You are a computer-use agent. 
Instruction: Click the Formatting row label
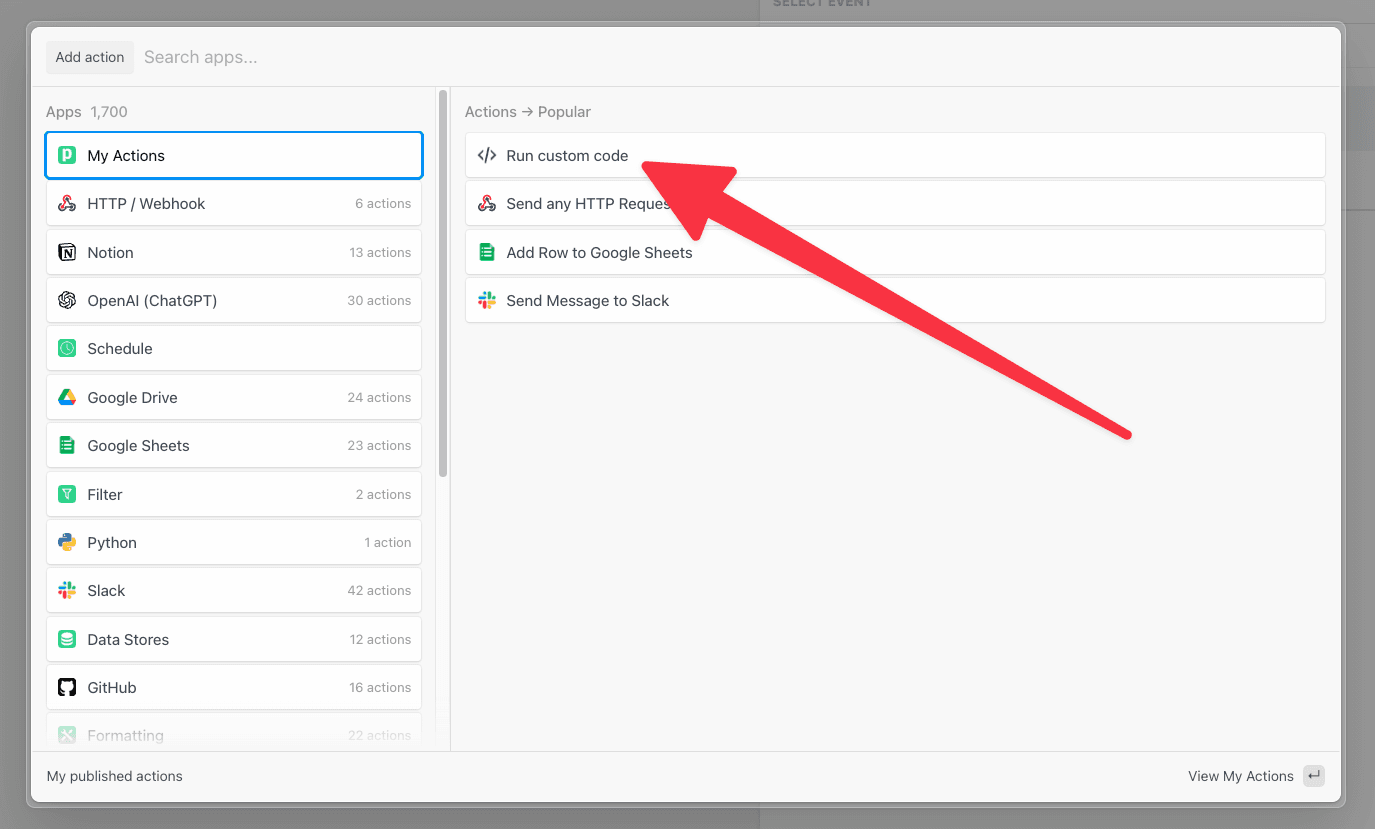pos(125,735)
